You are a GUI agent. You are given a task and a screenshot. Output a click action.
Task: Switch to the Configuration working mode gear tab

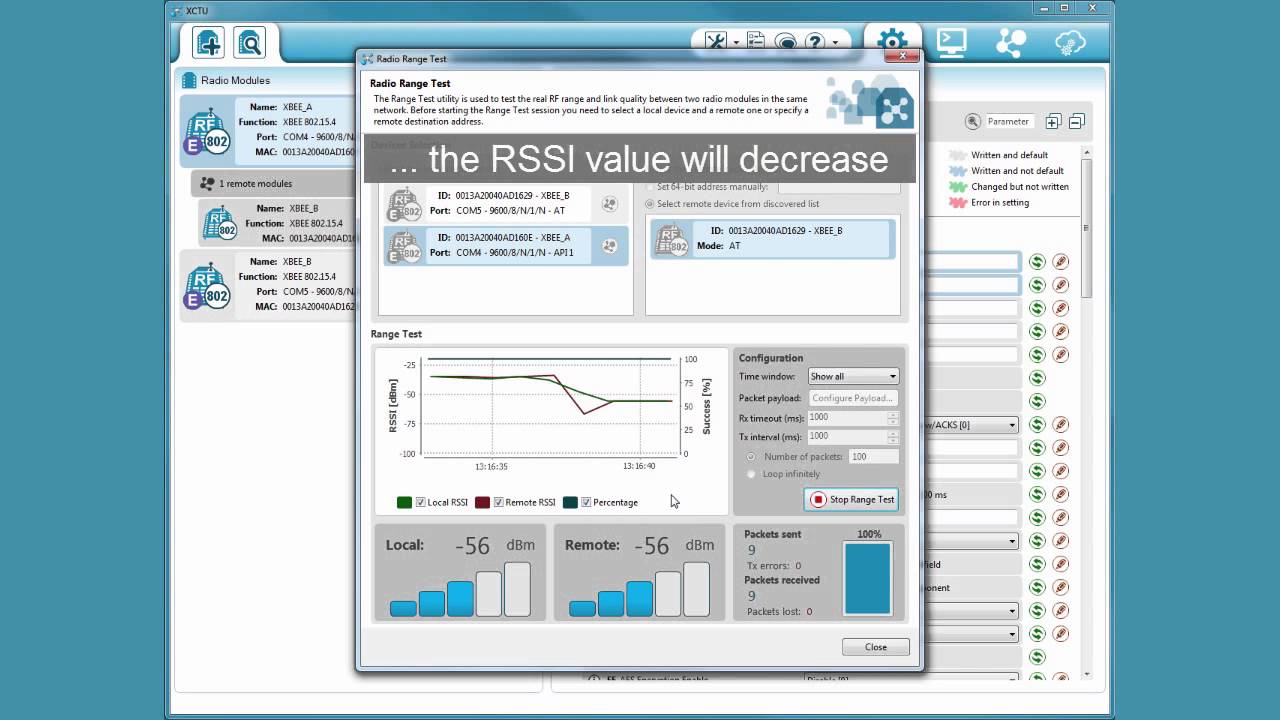892,42
